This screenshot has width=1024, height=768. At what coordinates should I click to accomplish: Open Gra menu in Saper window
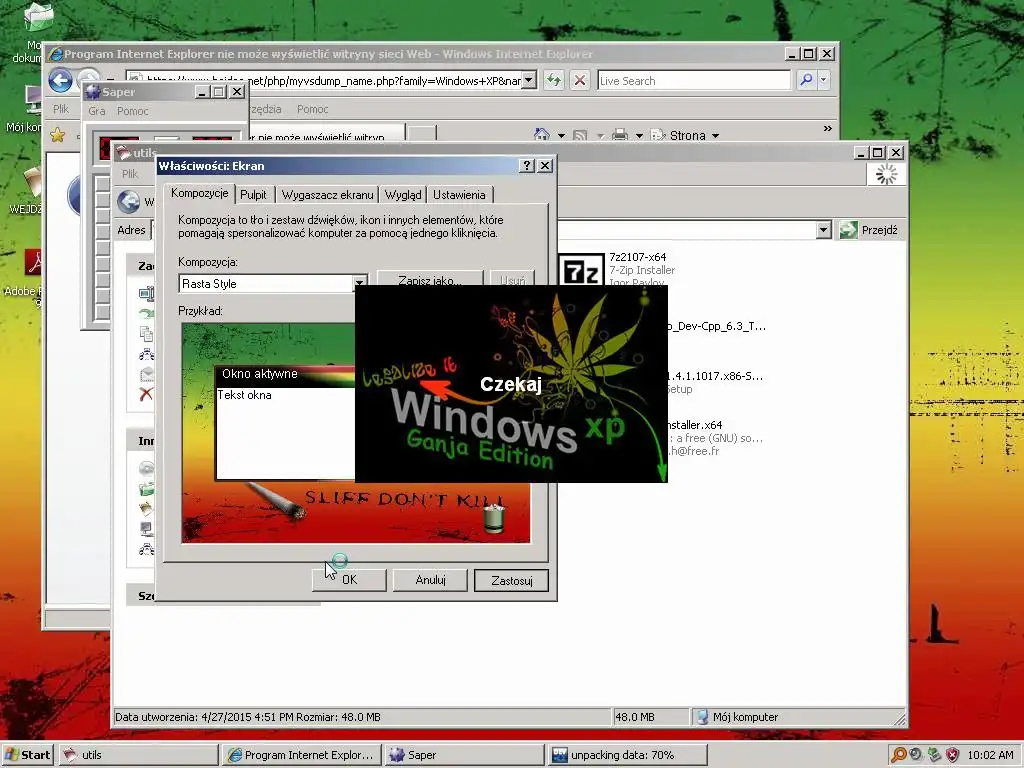pyautogui.click(x=97, y=111)
